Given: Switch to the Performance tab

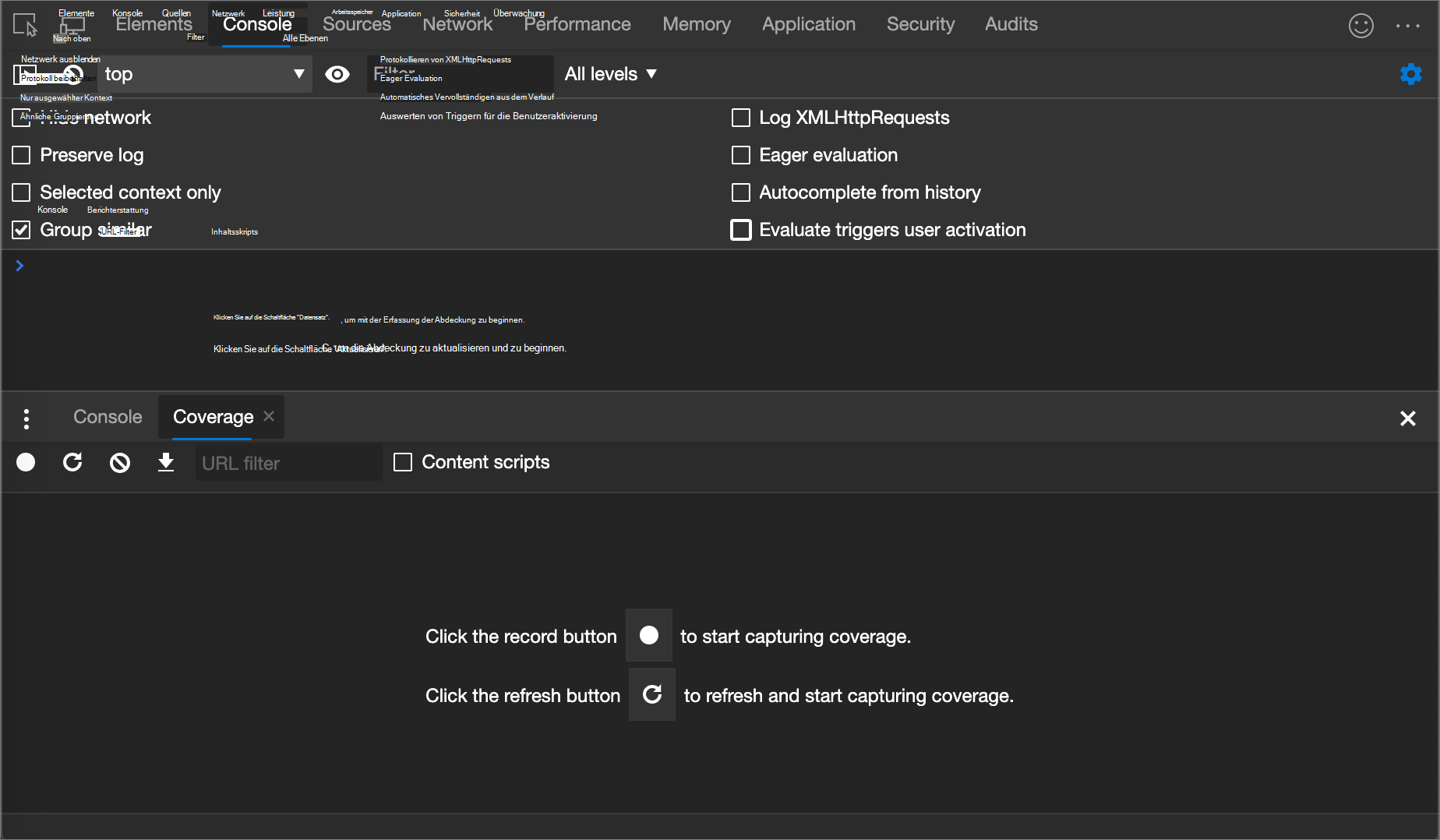Looking at the screenshot, I should click(577, 25).
